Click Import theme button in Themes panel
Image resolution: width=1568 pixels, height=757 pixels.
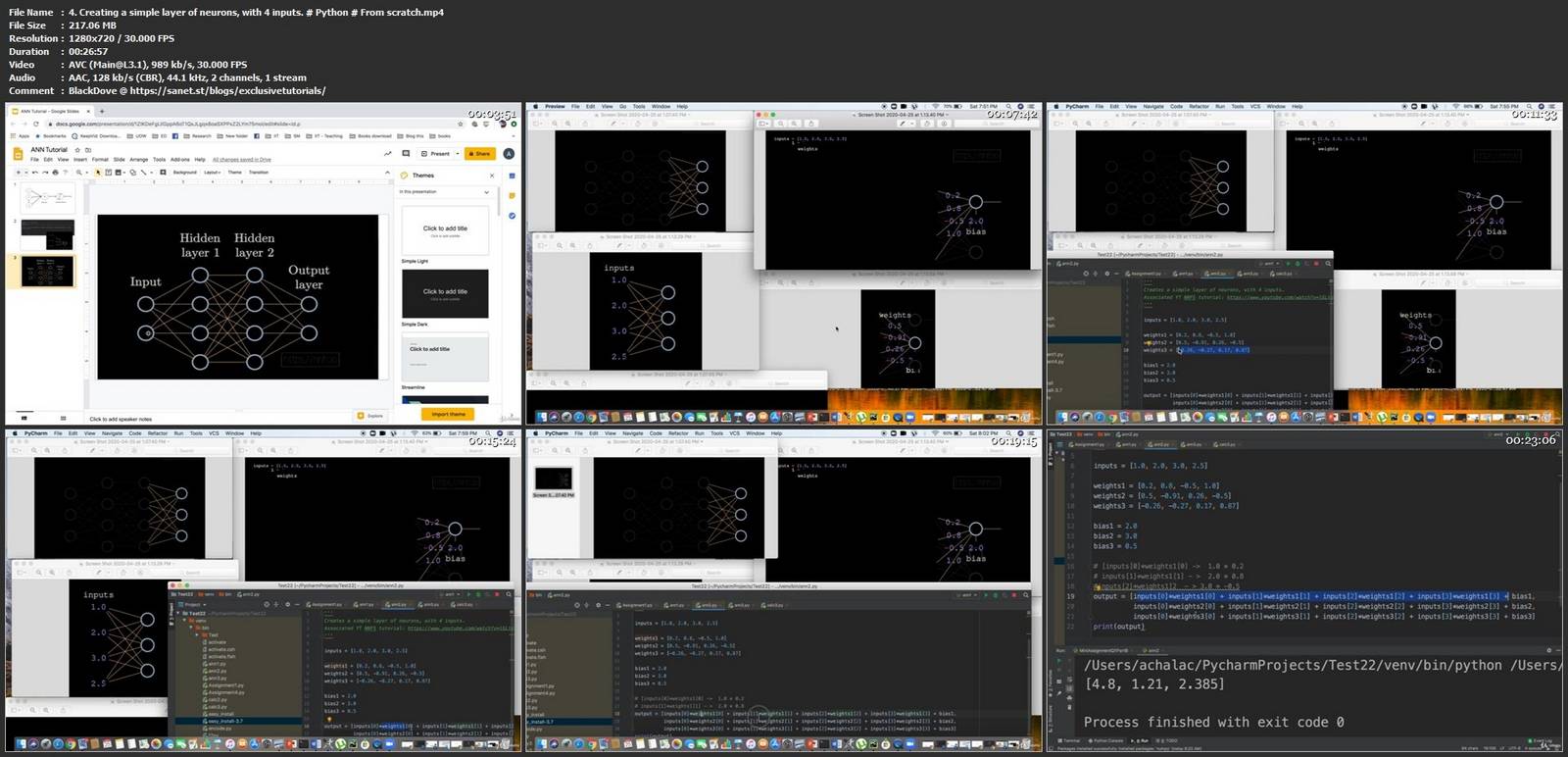pyautogui.click(x=448, y=414)
